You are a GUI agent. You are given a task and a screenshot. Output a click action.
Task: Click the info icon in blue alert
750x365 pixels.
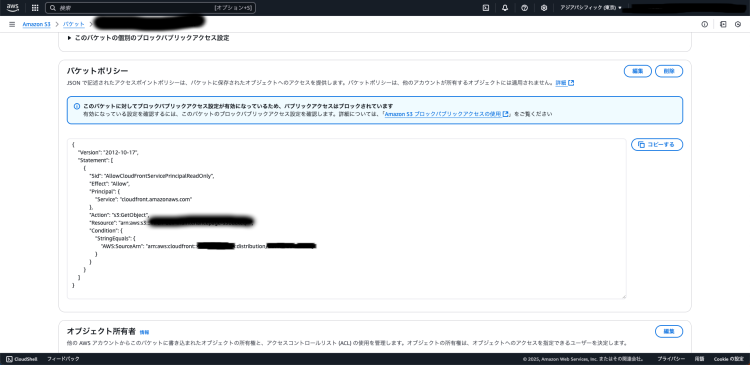coord(77,106)
